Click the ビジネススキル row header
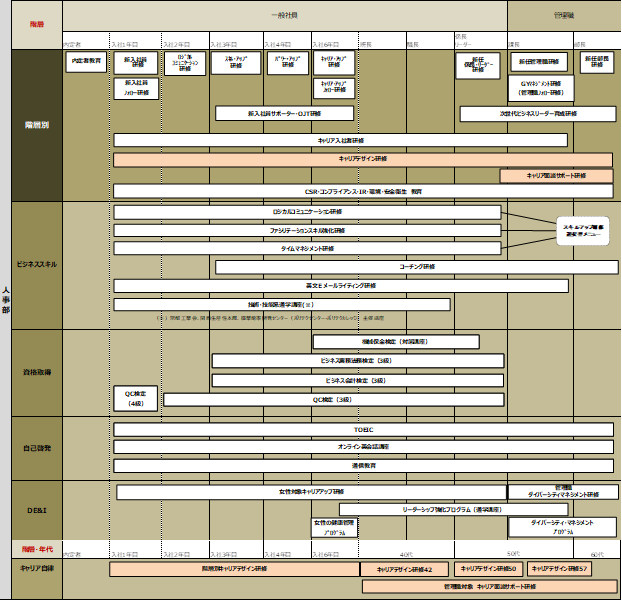 tap(37, 265)
